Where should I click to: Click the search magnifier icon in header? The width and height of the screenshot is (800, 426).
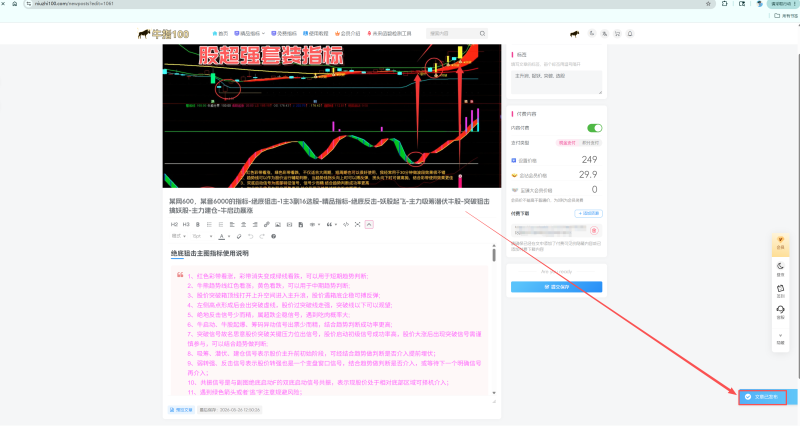click(x=482, y=34)
